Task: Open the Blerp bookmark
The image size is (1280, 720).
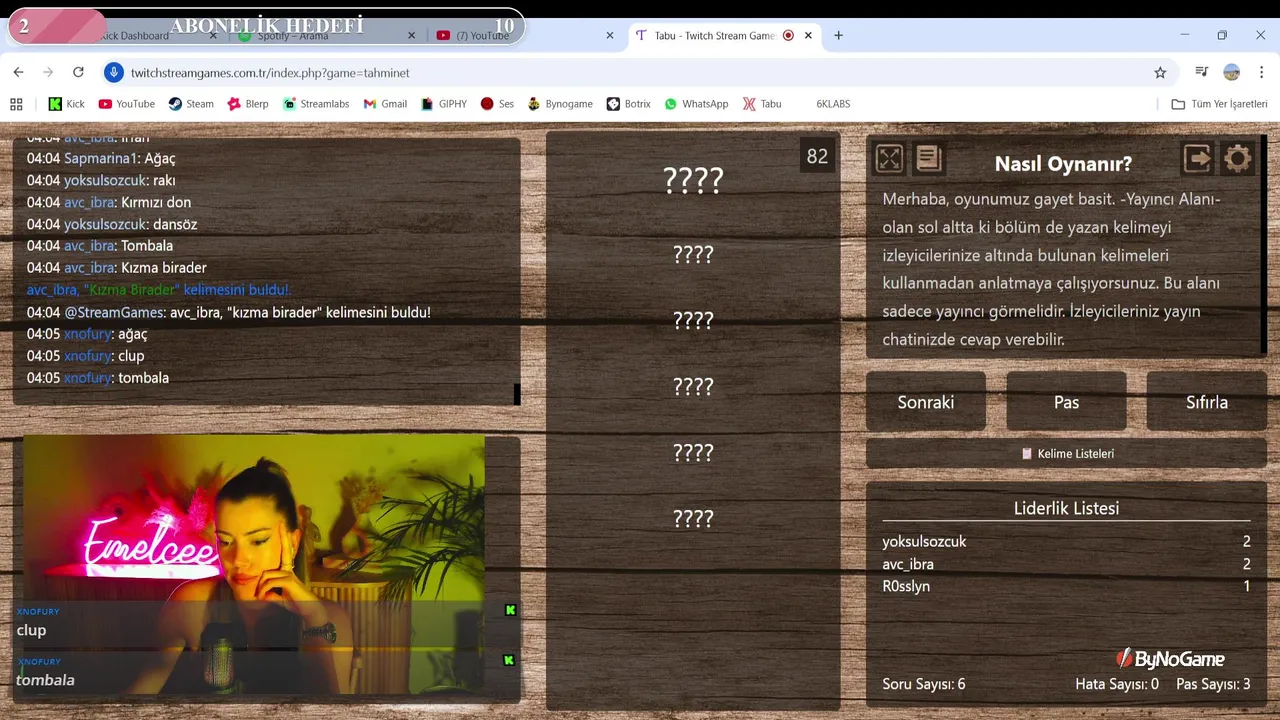Action: (248, 104)
